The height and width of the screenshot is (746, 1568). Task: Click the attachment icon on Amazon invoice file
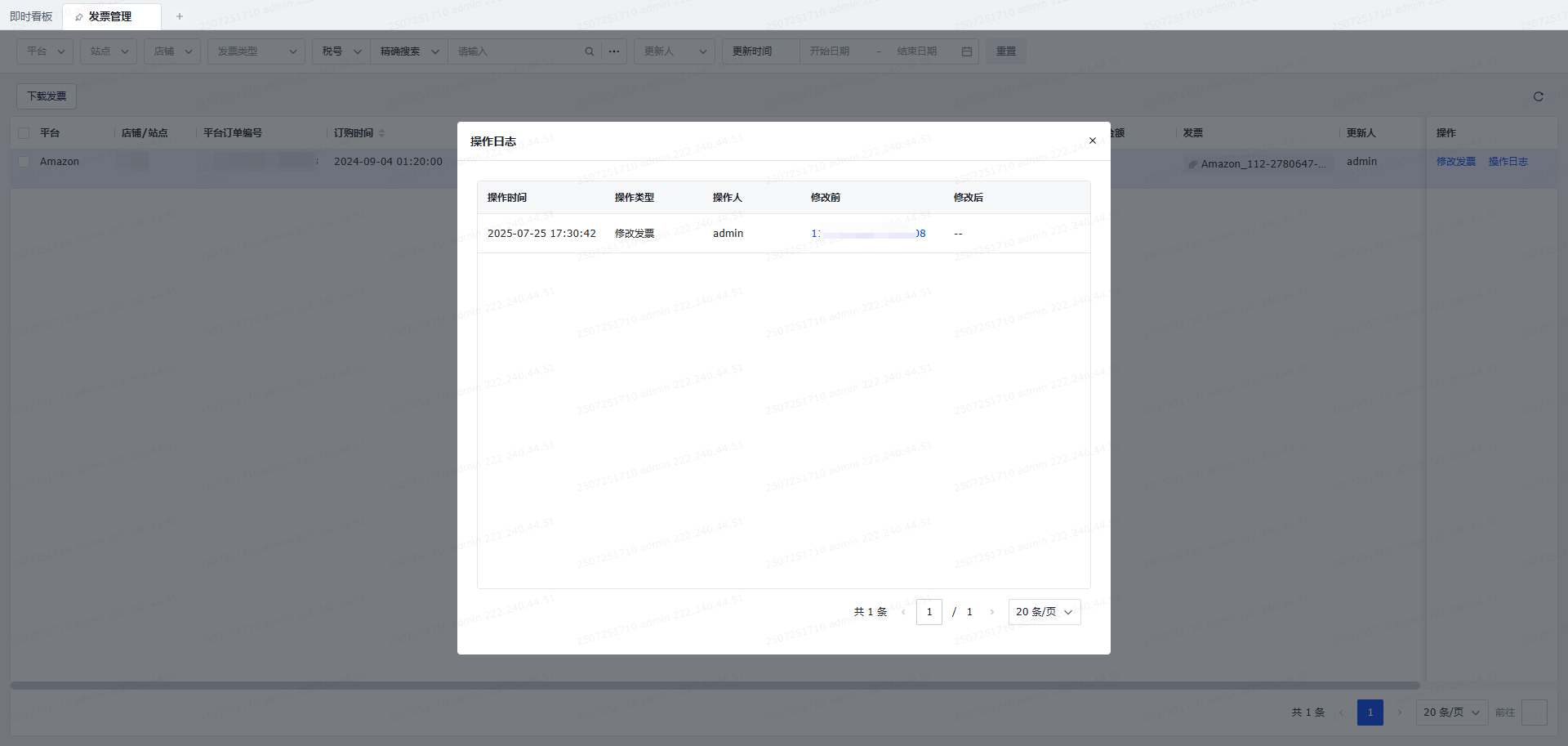click(x=1193, y=164)
